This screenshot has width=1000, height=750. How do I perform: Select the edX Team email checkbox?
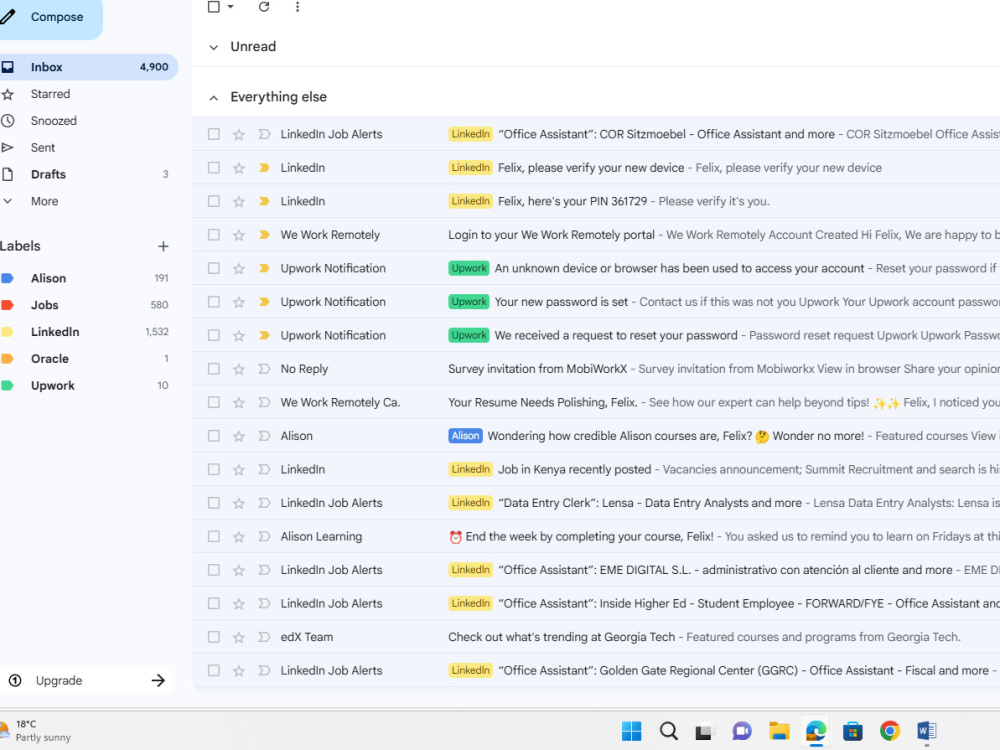214,637
